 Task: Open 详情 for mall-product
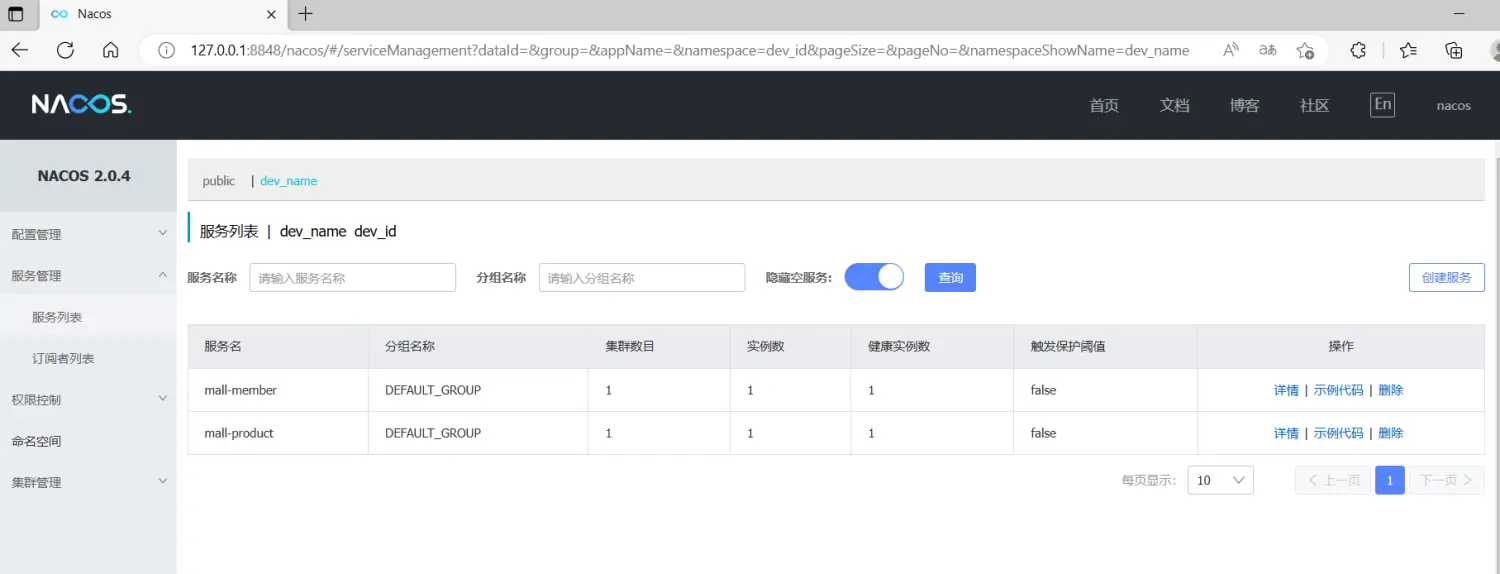(1286, 433)
